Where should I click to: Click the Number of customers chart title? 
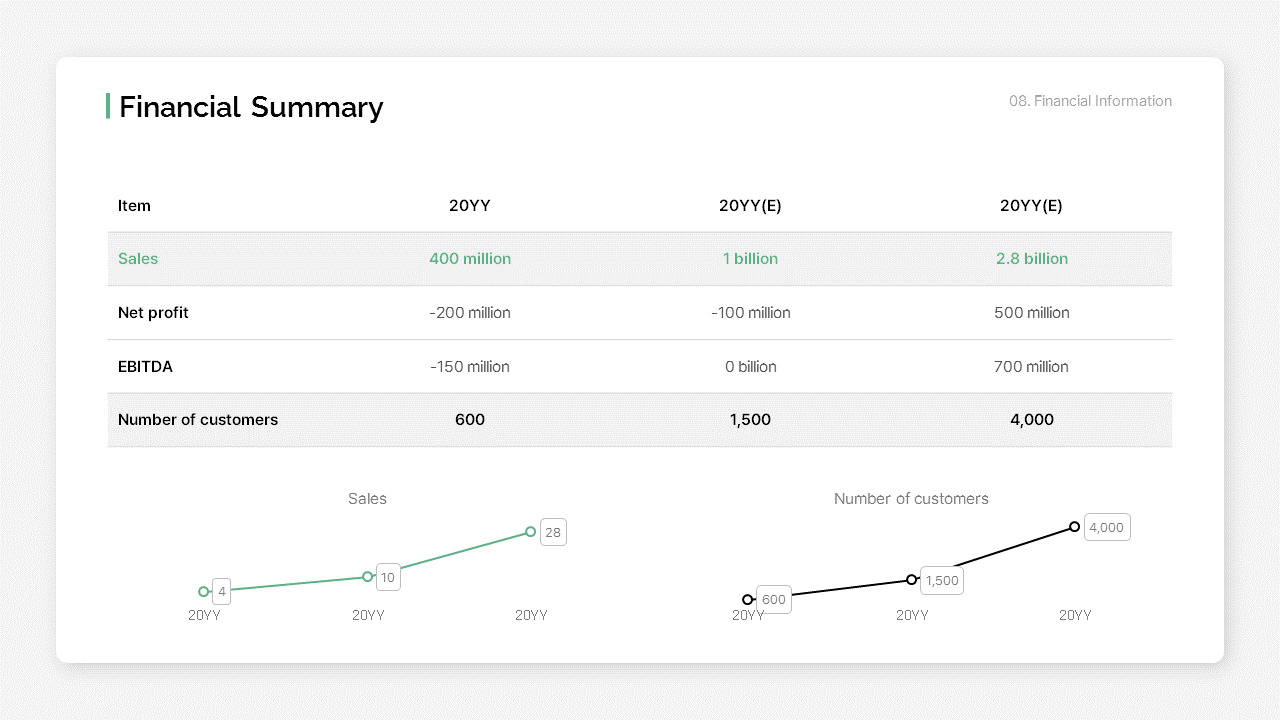click(x=911, y=498)
